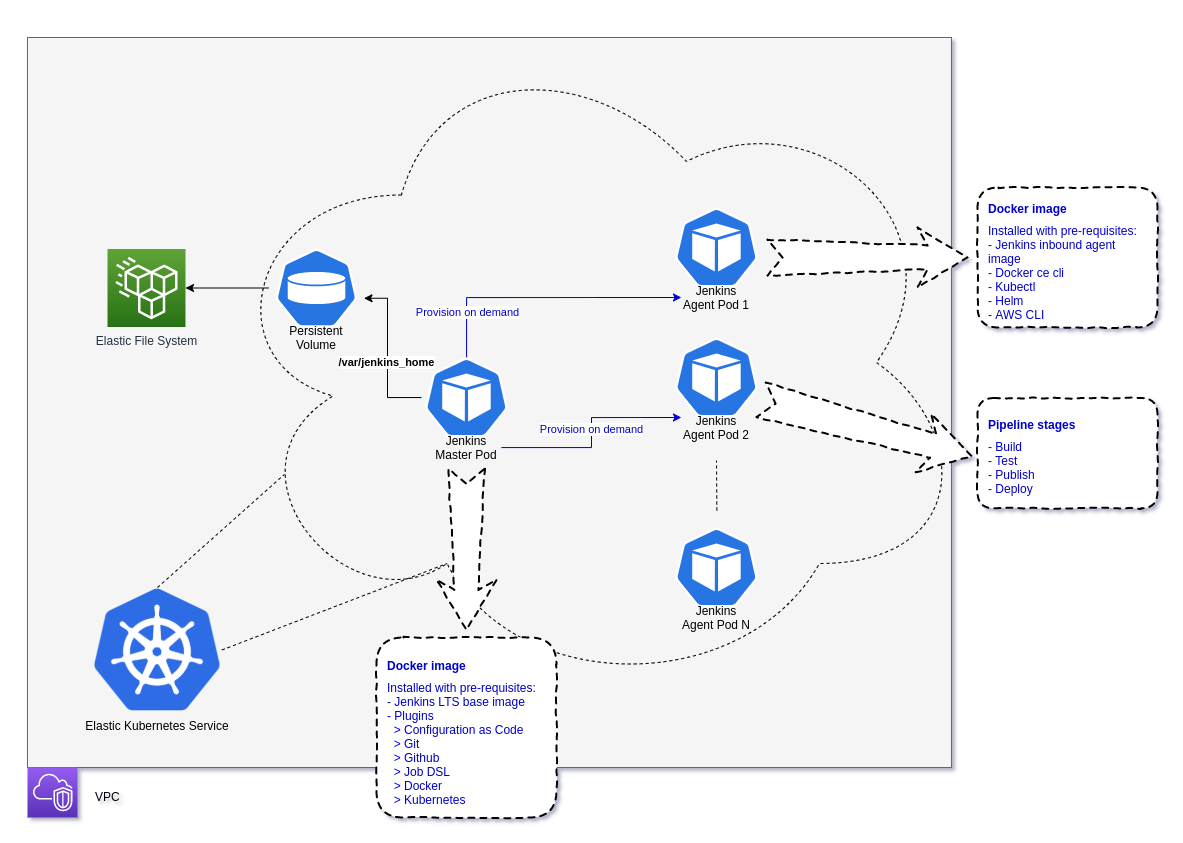Click 'Provision on demand' label near Agent Pod 2

592,429
